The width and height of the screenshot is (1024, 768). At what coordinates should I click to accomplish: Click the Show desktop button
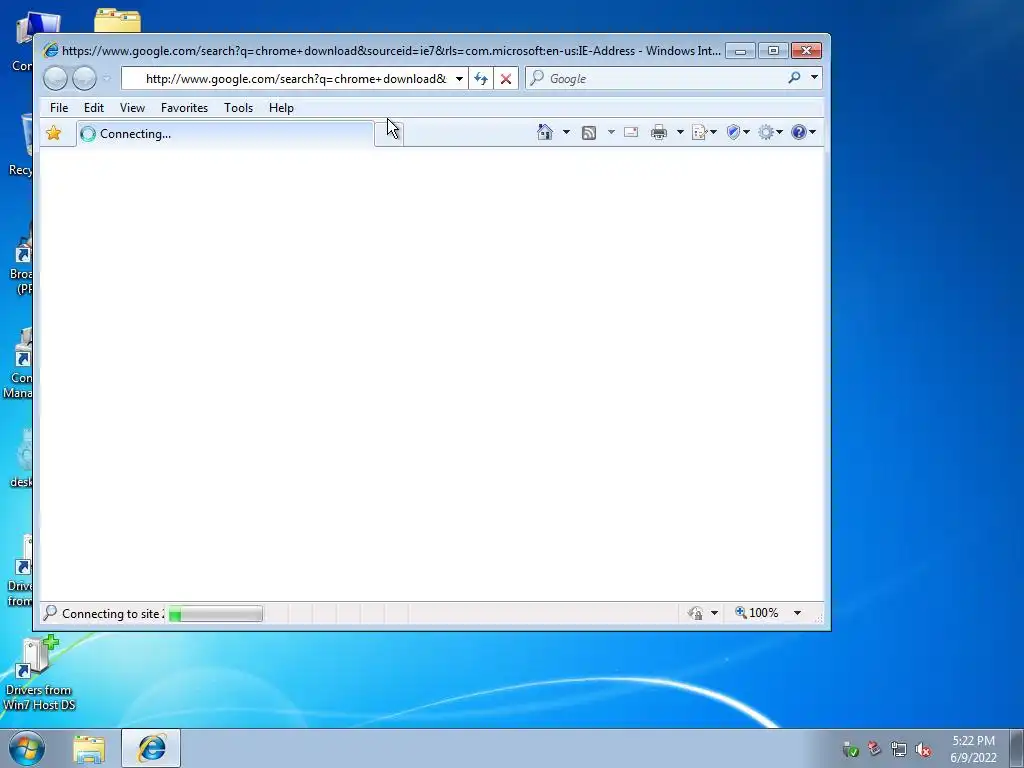pyautogui.click(x=1017, y=748)
